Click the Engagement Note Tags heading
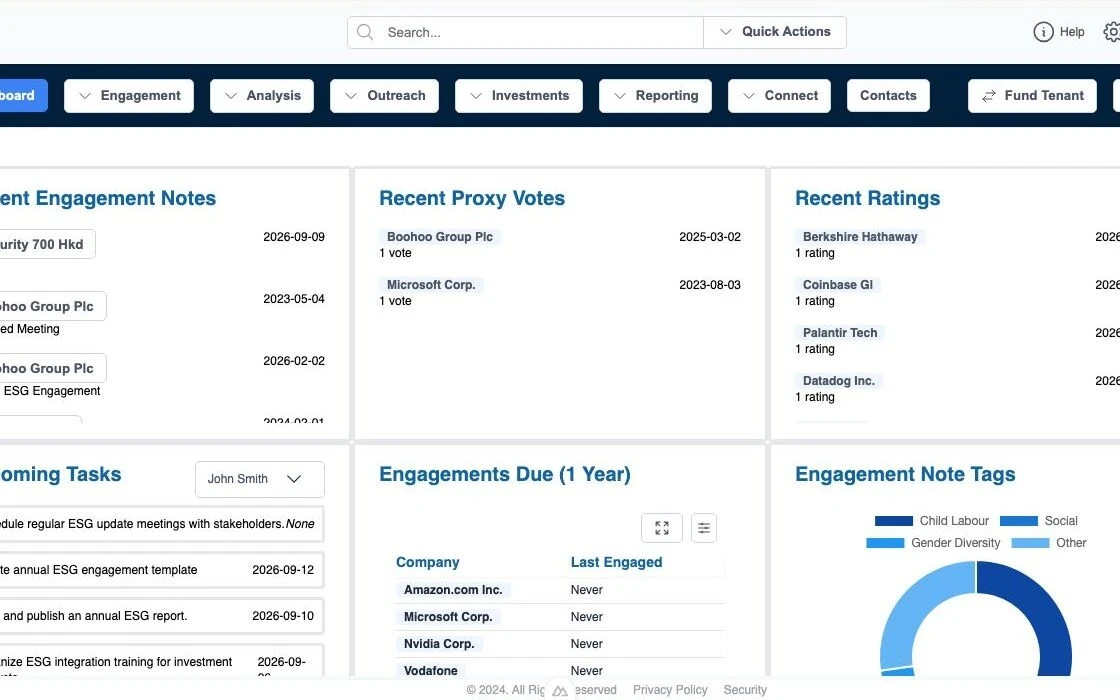This screenshot has height=700, width=1120. 905,475
